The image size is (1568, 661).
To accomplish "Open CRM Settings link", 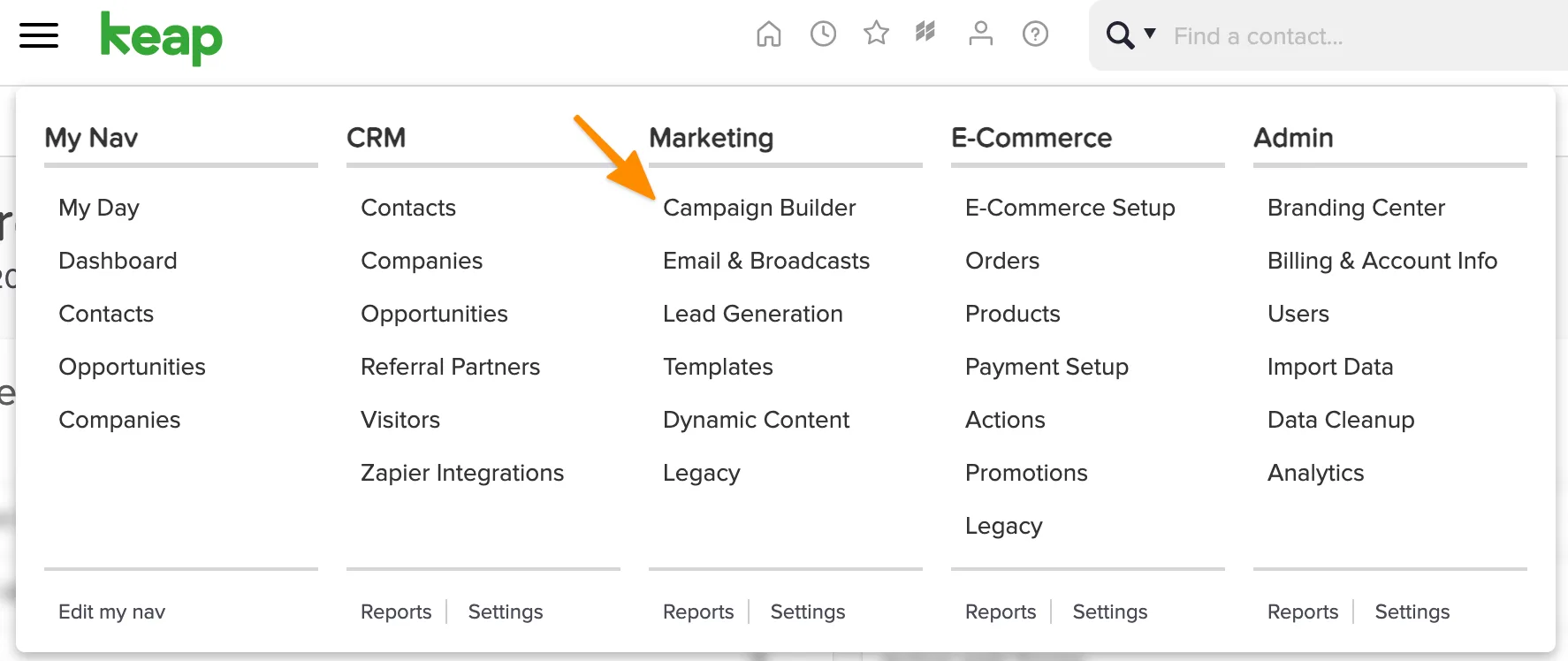I will 506,612.
